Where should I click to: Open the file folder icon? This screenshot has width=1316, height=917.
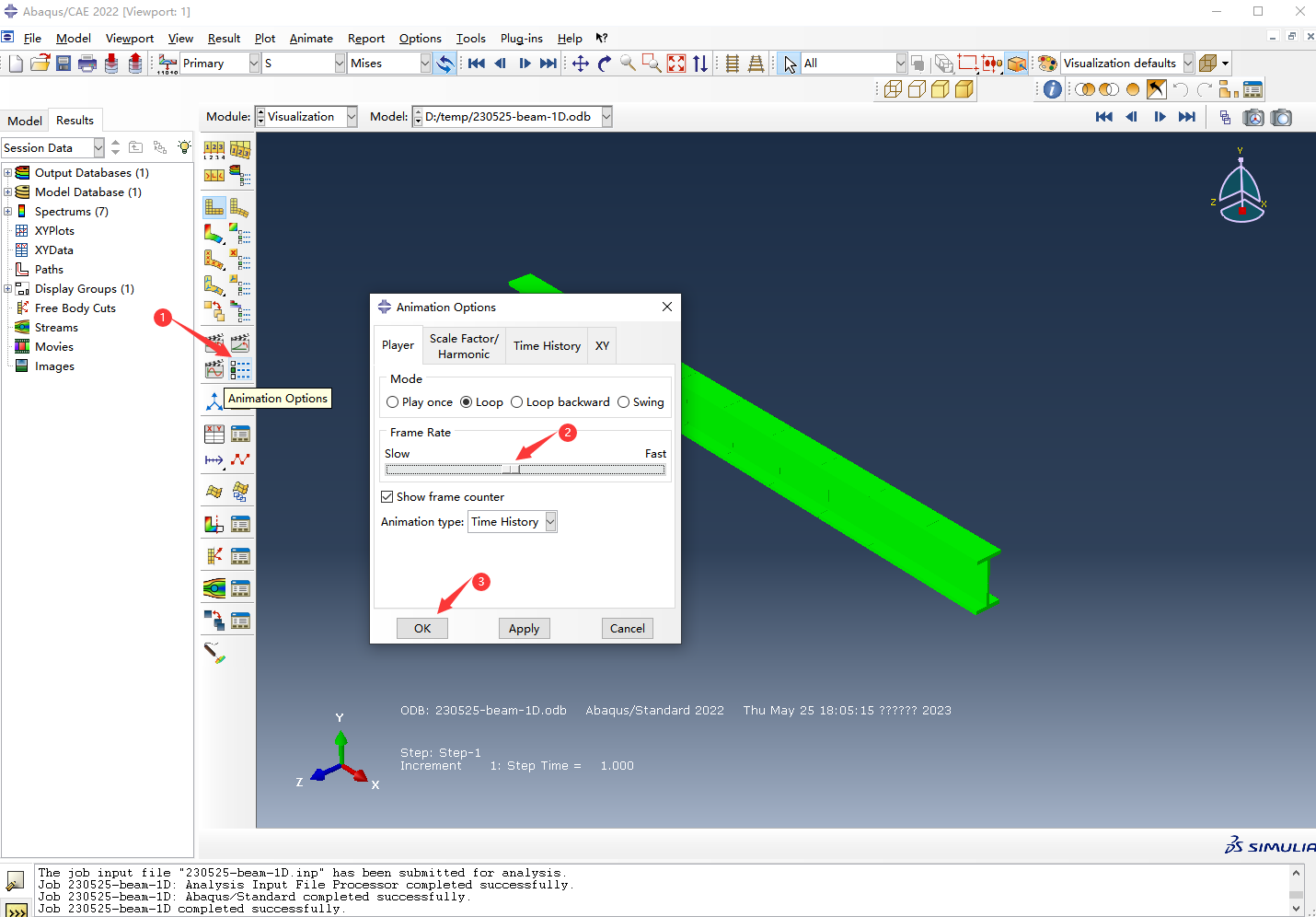[x=40, y=64]
